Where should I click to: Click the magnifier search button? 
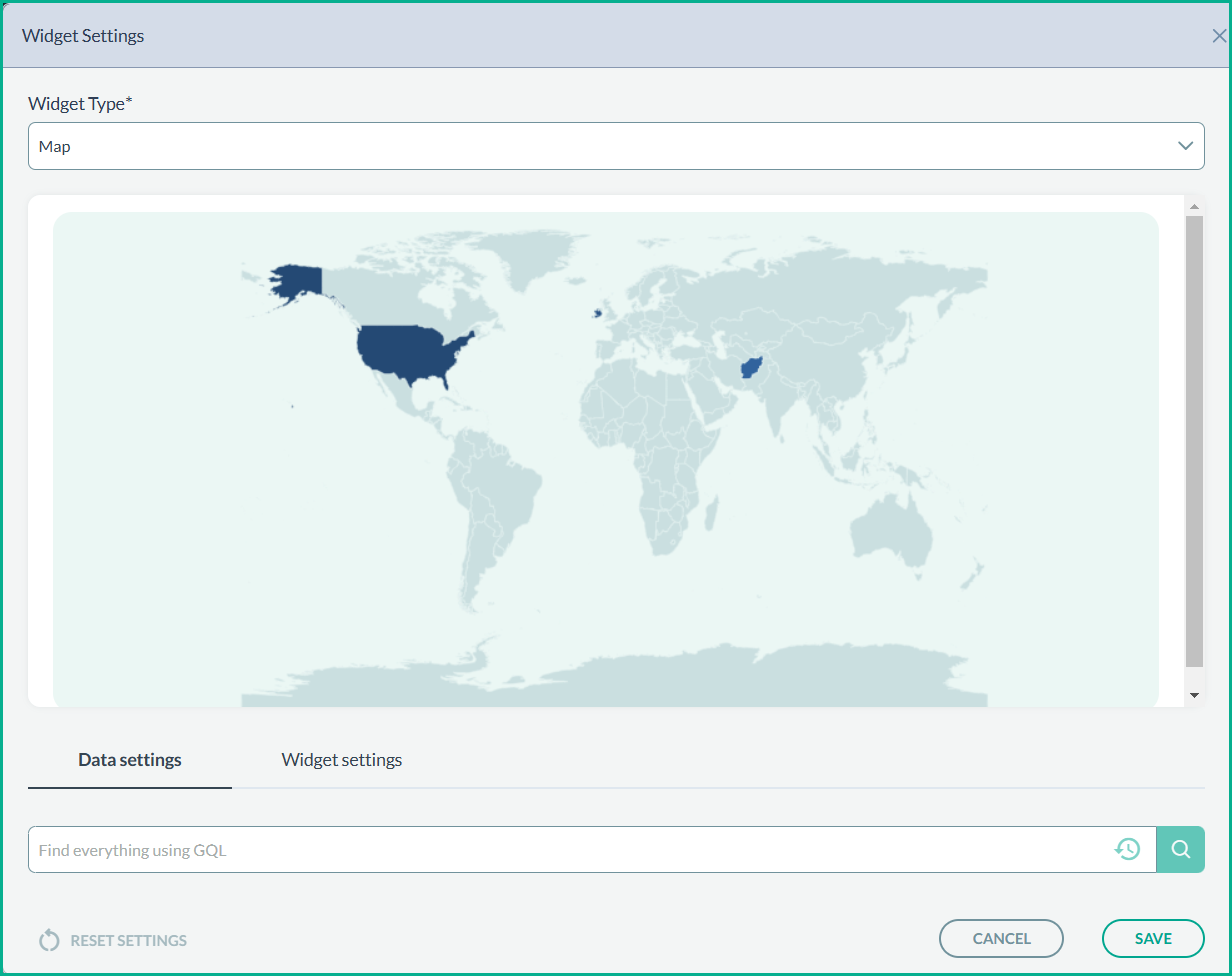[1180, 849]
